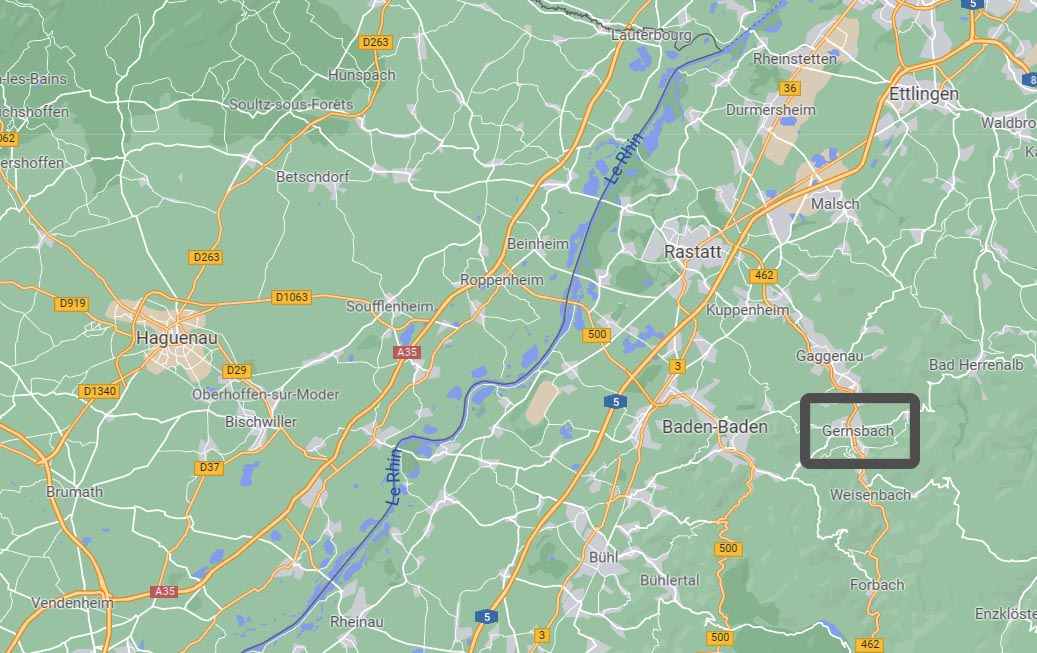
Task: Select the Baden-Baden city label
Action: 715,427
